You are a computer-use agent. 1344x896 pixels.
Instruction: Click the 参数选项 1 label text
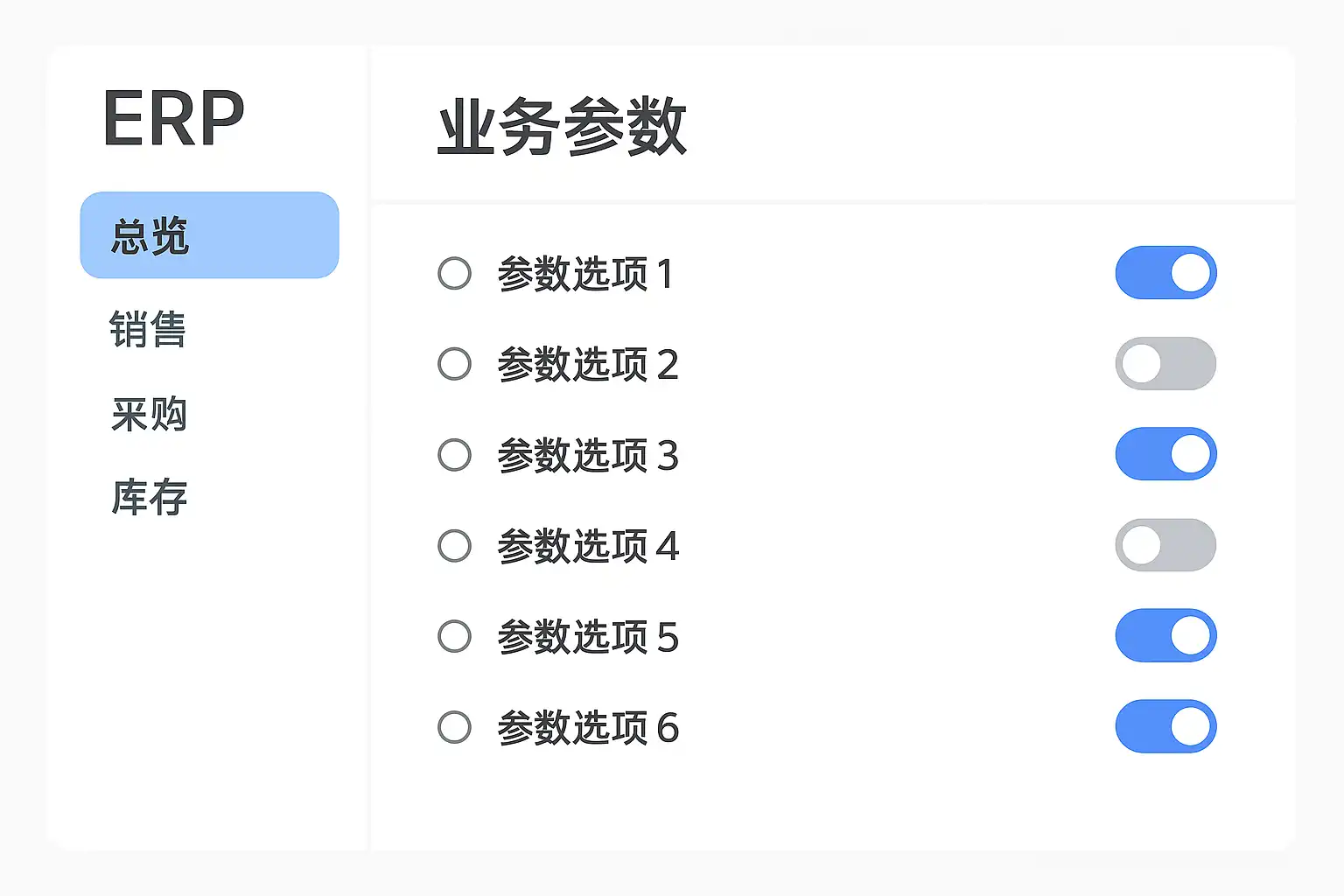point(585,274)
